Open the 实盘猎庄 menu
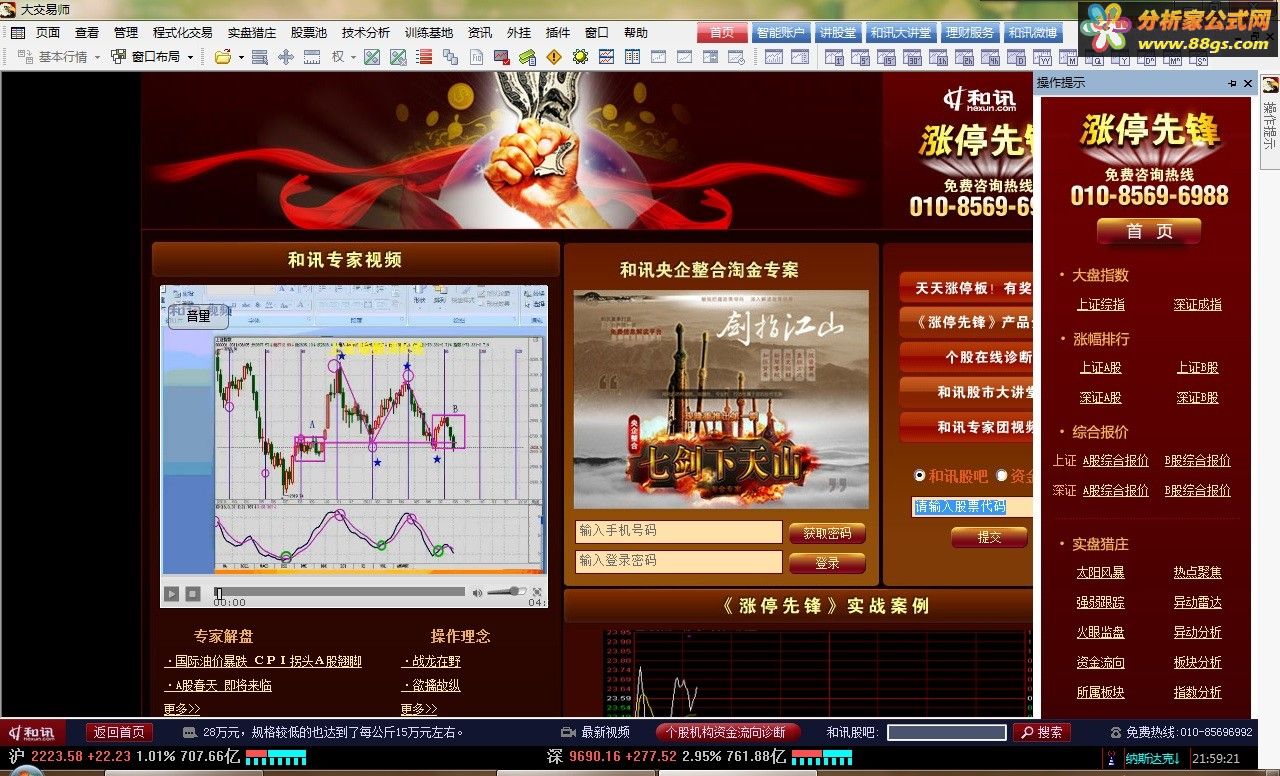 tap(251, 32)
